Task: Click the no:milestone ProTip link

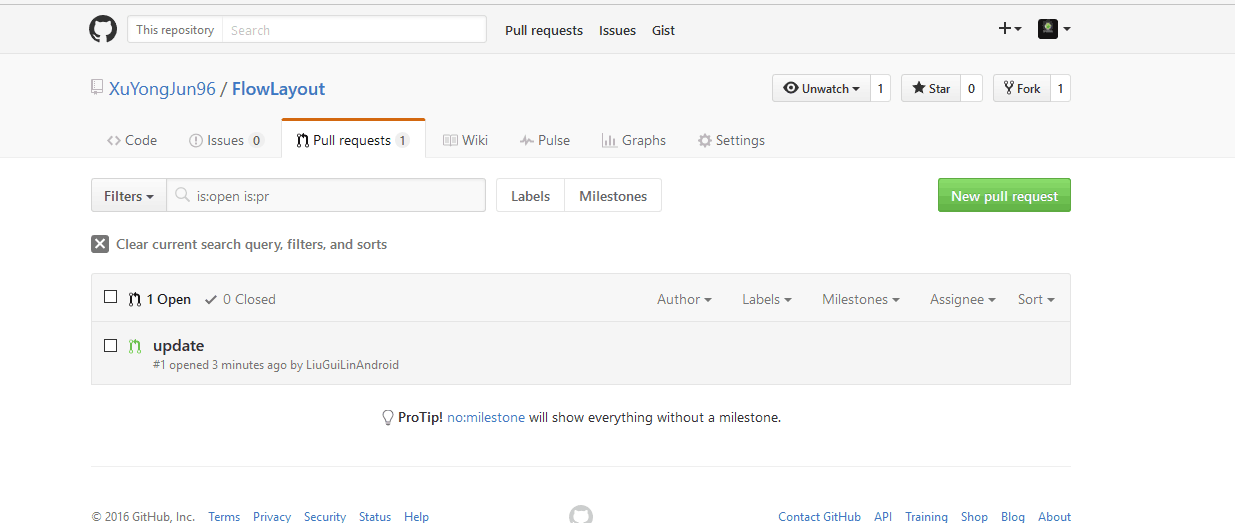Action: point(486,418)
